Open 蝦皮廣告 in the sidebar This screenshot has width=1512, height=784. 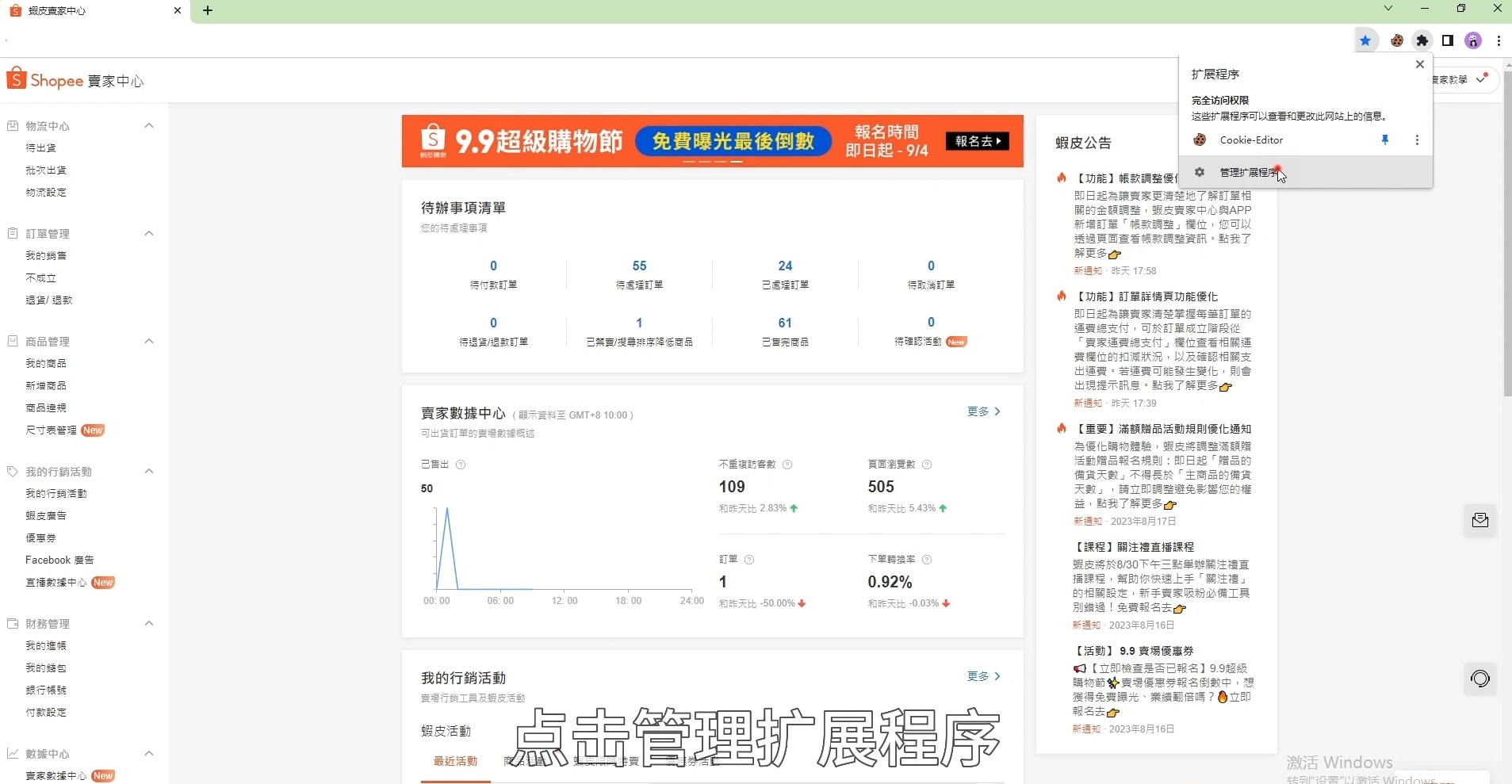(x=46, y=515)
